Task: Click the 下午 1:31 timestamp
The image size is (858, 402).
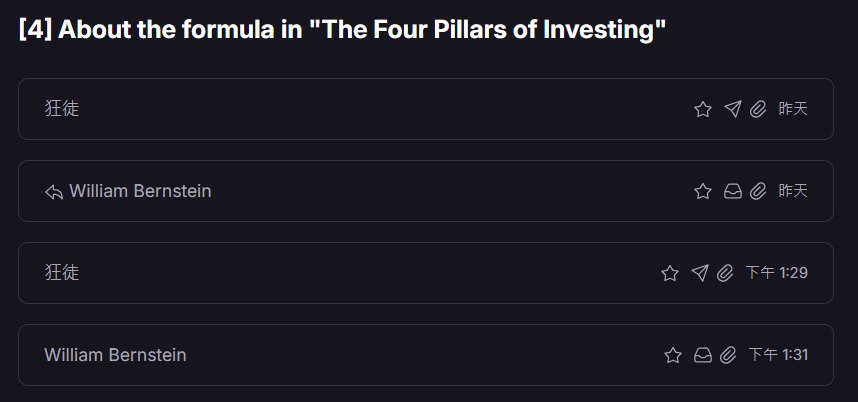Action: click(x=778, y=355)
